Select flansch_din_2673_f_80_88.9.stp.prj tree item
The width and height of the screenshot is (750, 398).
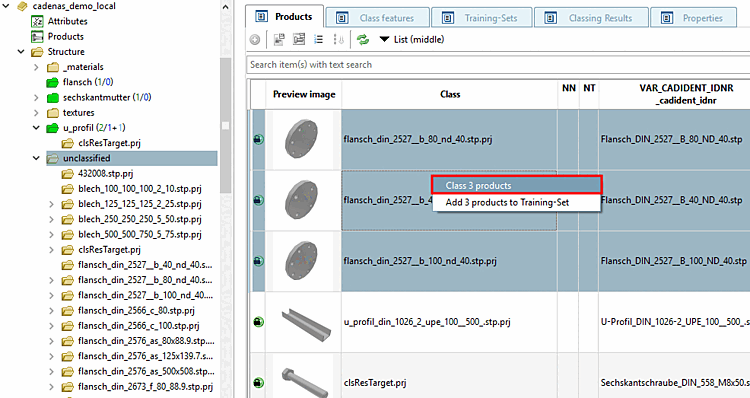(x=145, y=387)
